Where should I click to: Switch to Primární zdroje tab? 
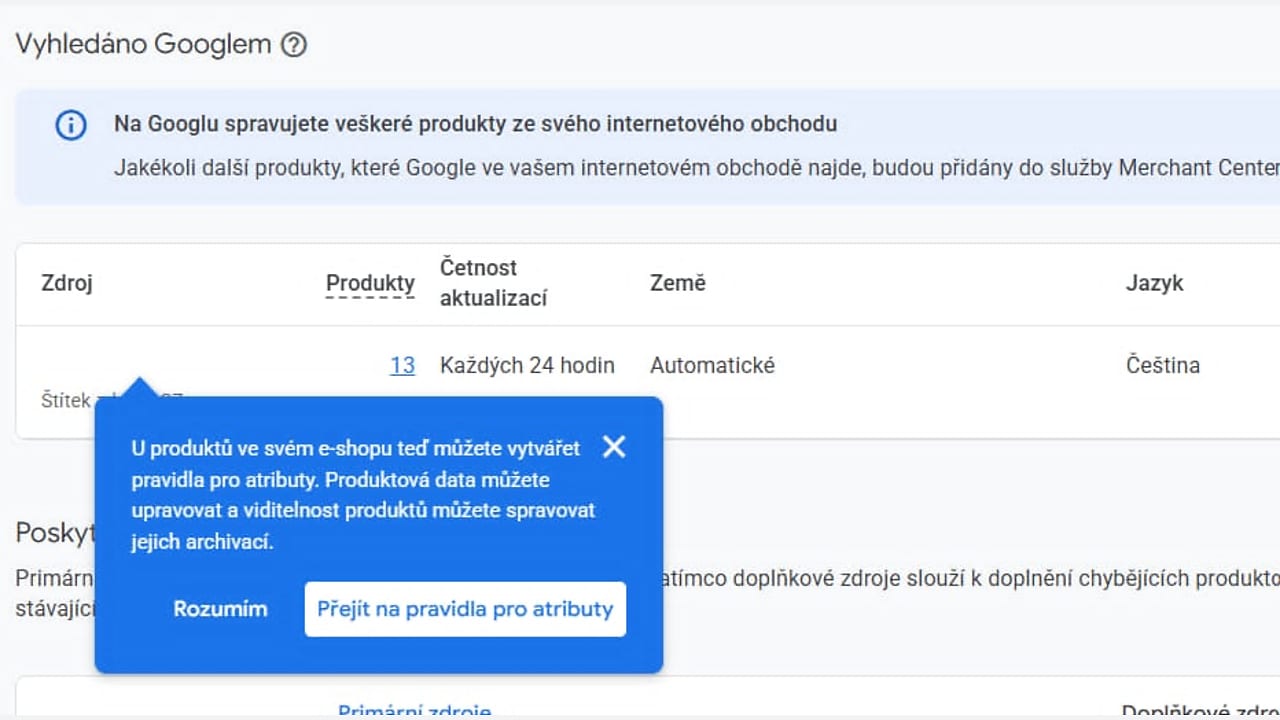(x=414, y=711)
